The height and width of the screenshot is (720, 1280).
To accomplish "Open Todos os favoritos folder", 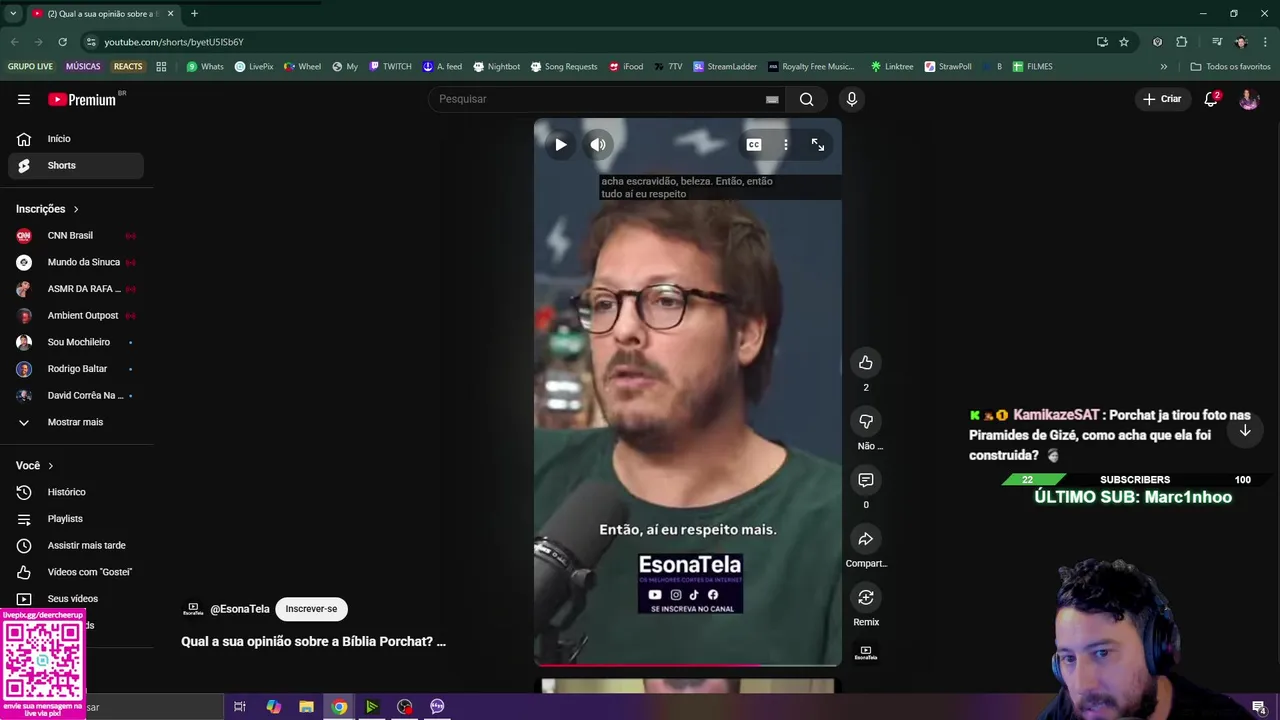I will point(1230,66).
